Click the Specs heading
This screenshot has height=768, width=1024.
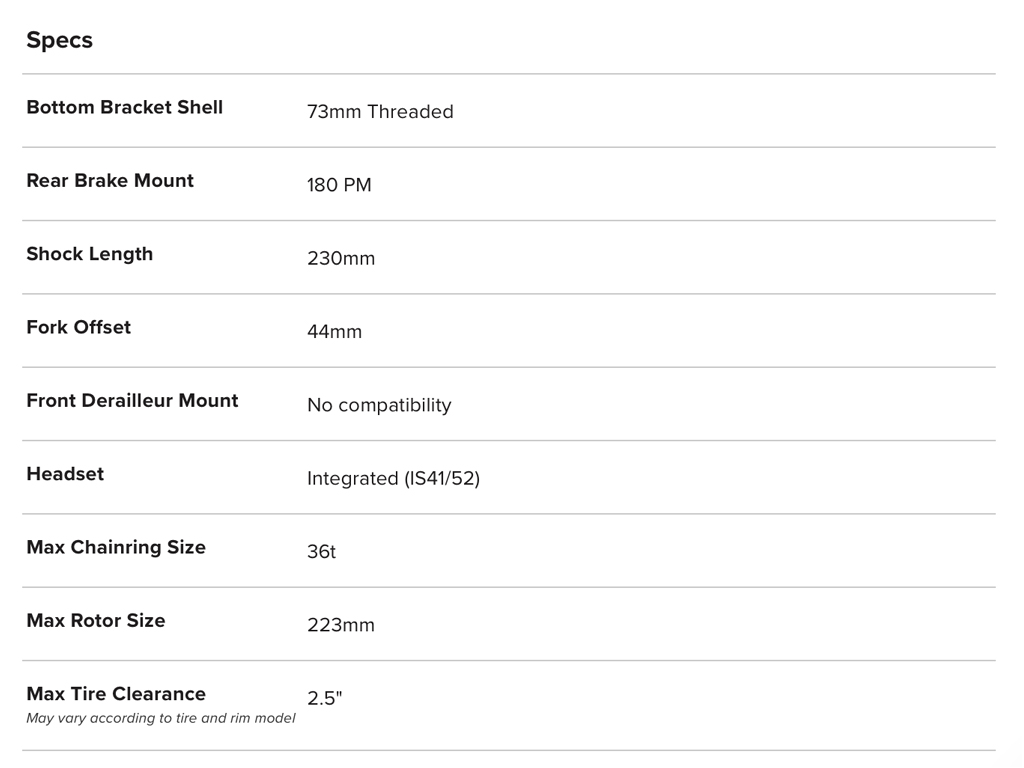click(59, 40)
